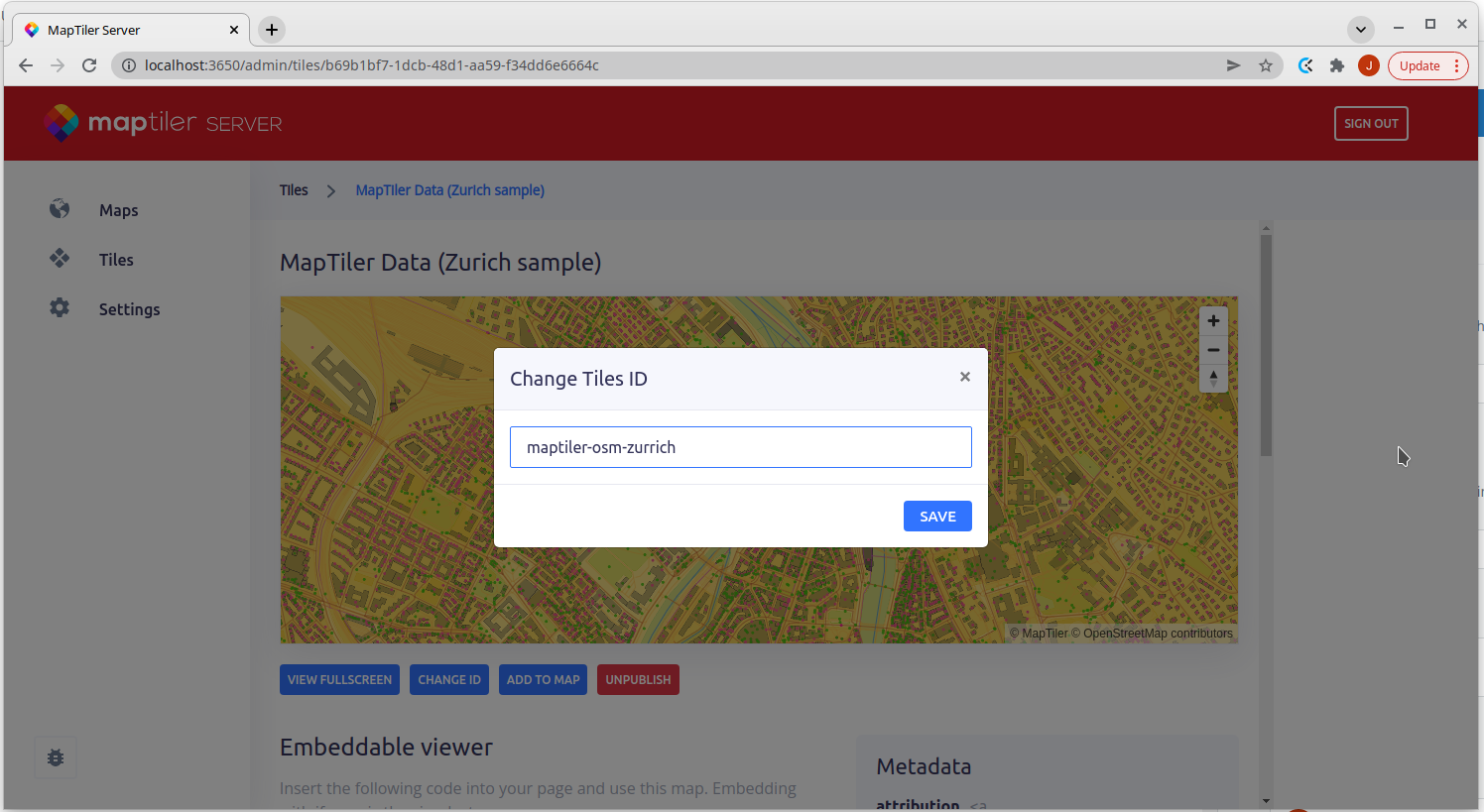Reload the page in browser
This screenshot has width=1484, height=812.
[x=89, y=65]
